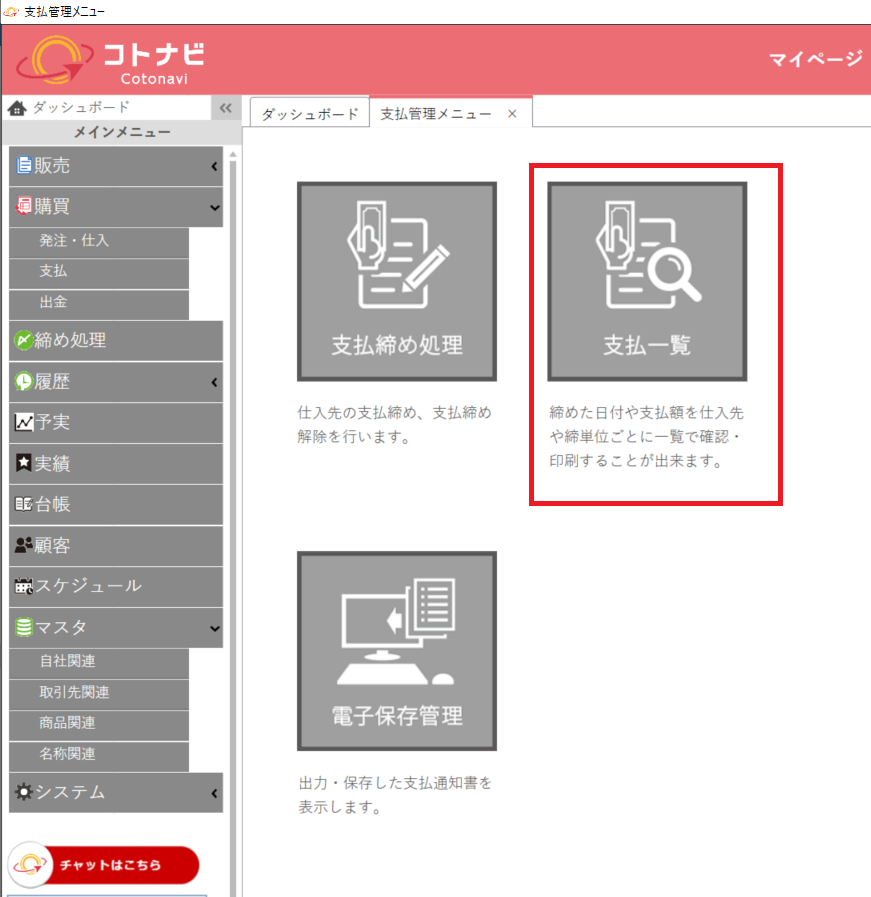Close the 支払管理メニュー tab
The width and height of the screenshot is (871, 897).
(x=512, y=114)
